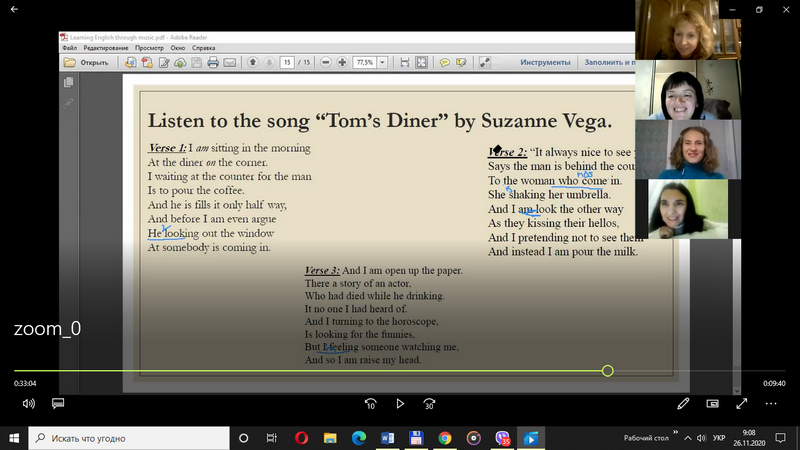Open the Windows Start menu
800x450 pixels.
pos(14,438)
